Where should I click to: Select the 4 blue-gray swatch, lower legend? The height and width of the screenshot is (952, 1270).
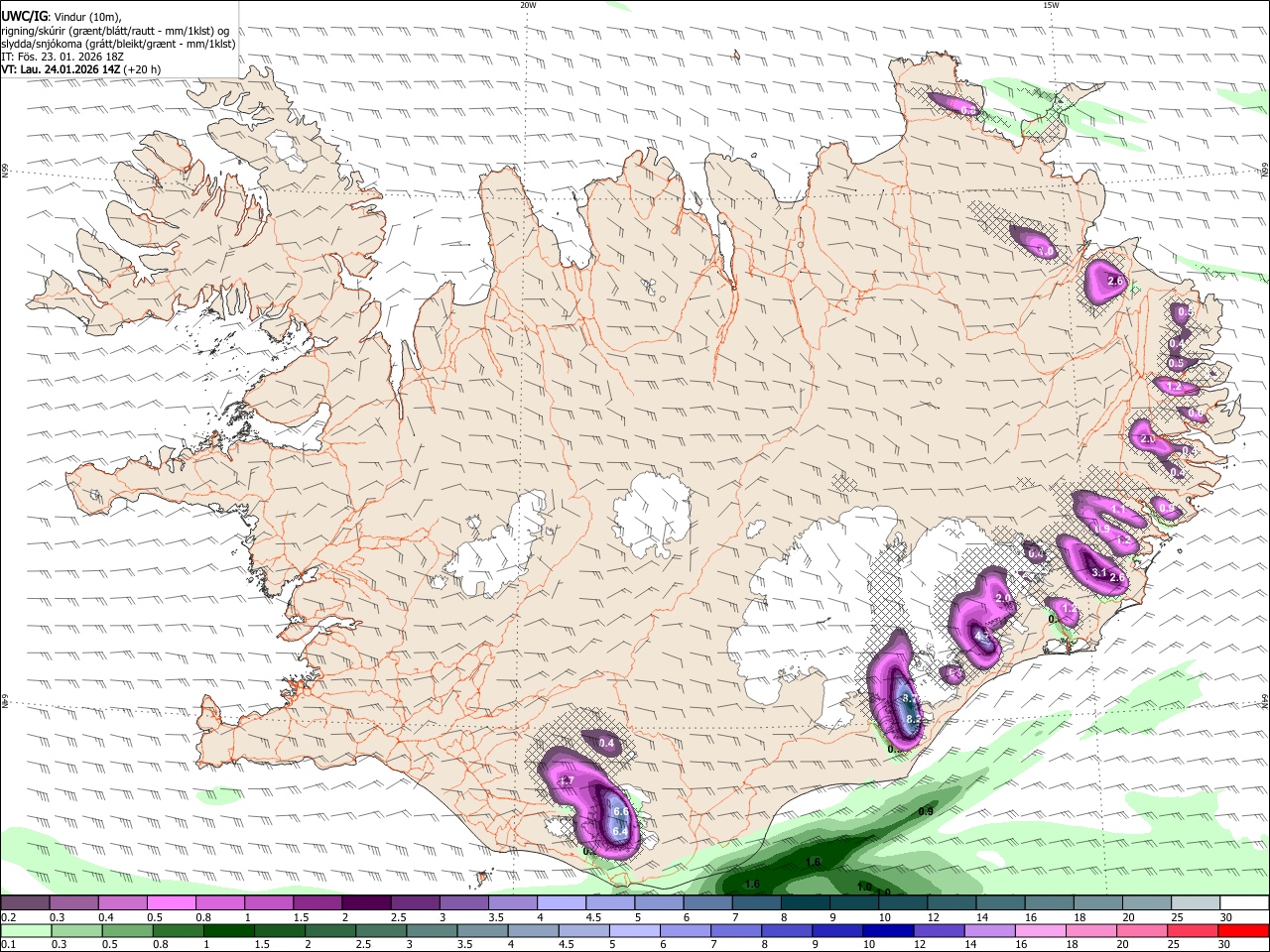tap(532, 930)
